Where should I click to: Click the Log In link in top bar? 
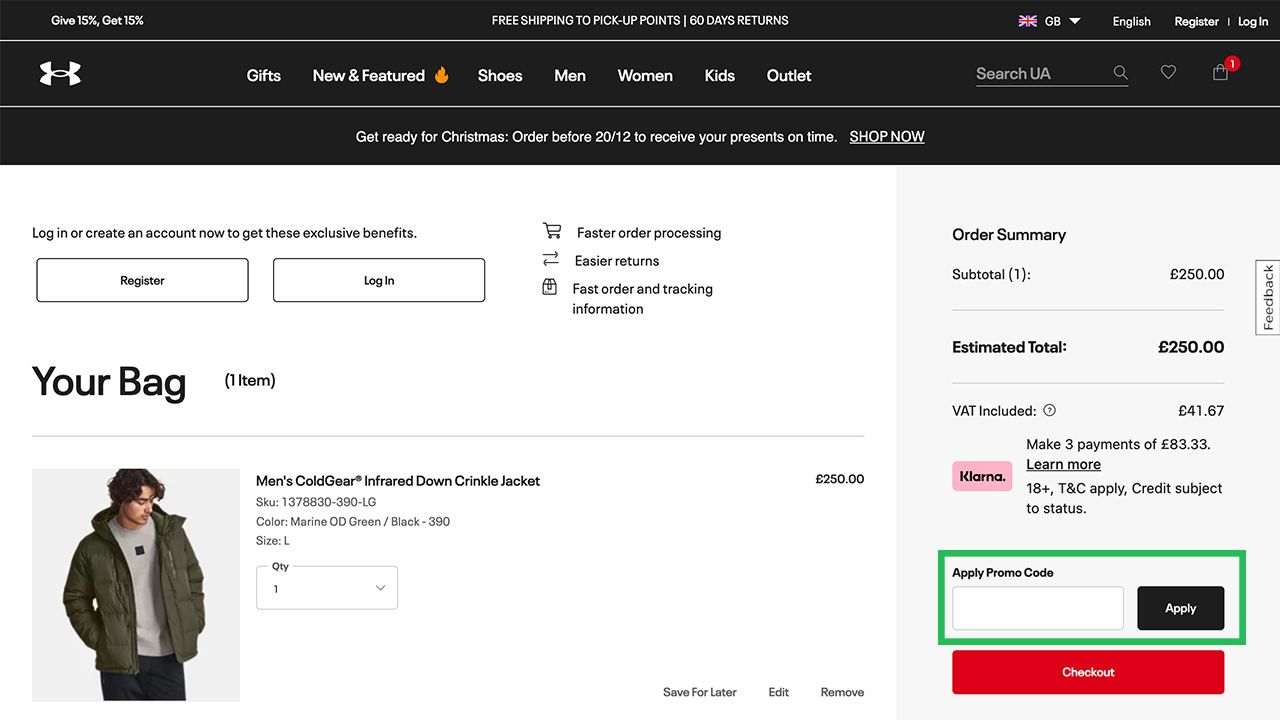[1253, 21]
